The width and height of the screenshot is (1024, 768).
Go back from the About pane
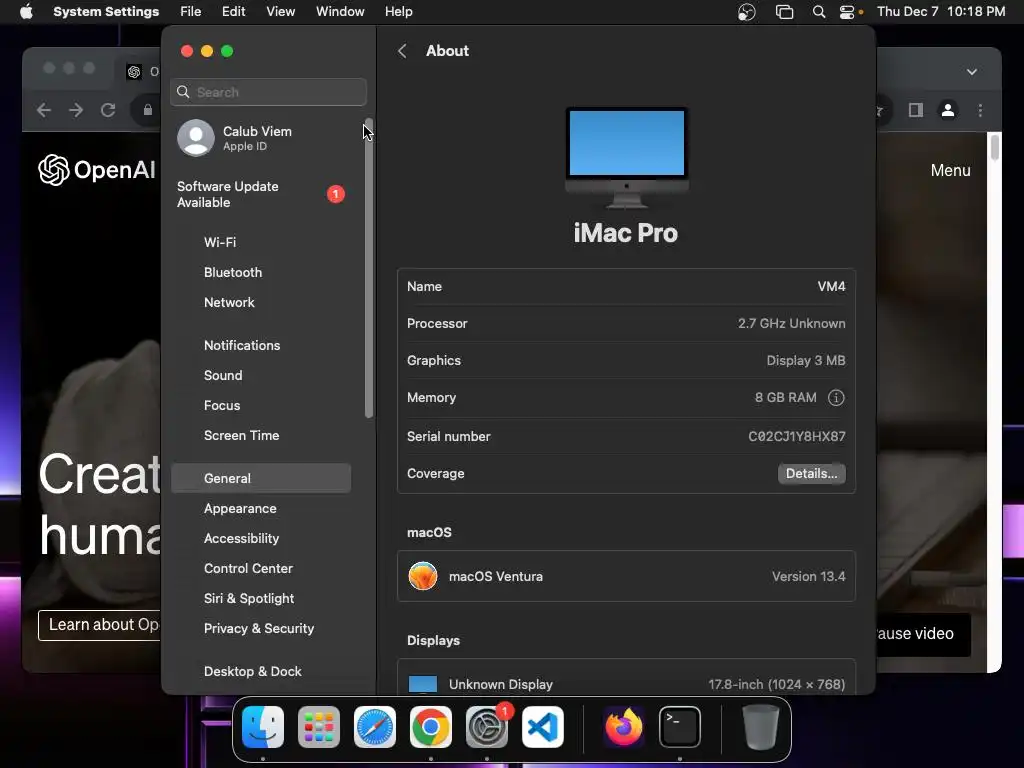coord(402,51)
